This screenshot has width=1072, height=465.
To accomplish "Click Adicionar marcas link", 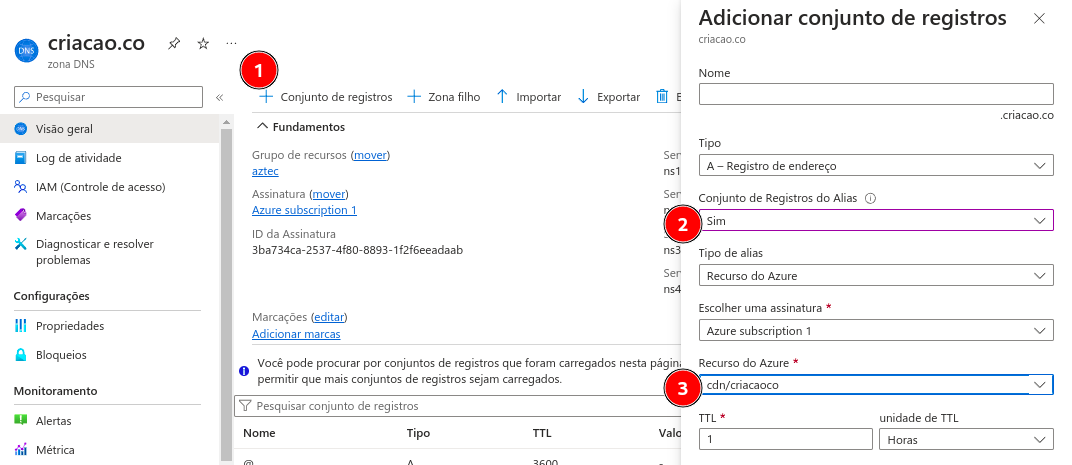I will point(296,334).
